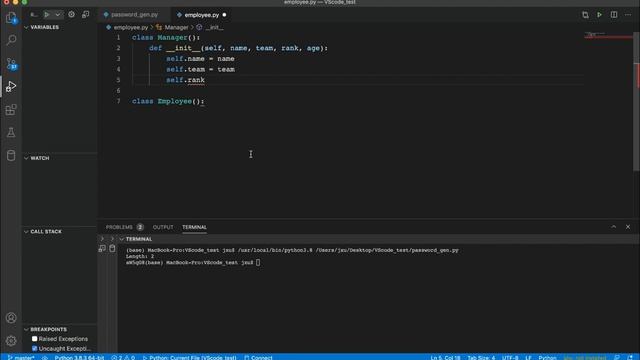Open the database cylinder view
Screen dimensions: 640x360
click(11, 155)
